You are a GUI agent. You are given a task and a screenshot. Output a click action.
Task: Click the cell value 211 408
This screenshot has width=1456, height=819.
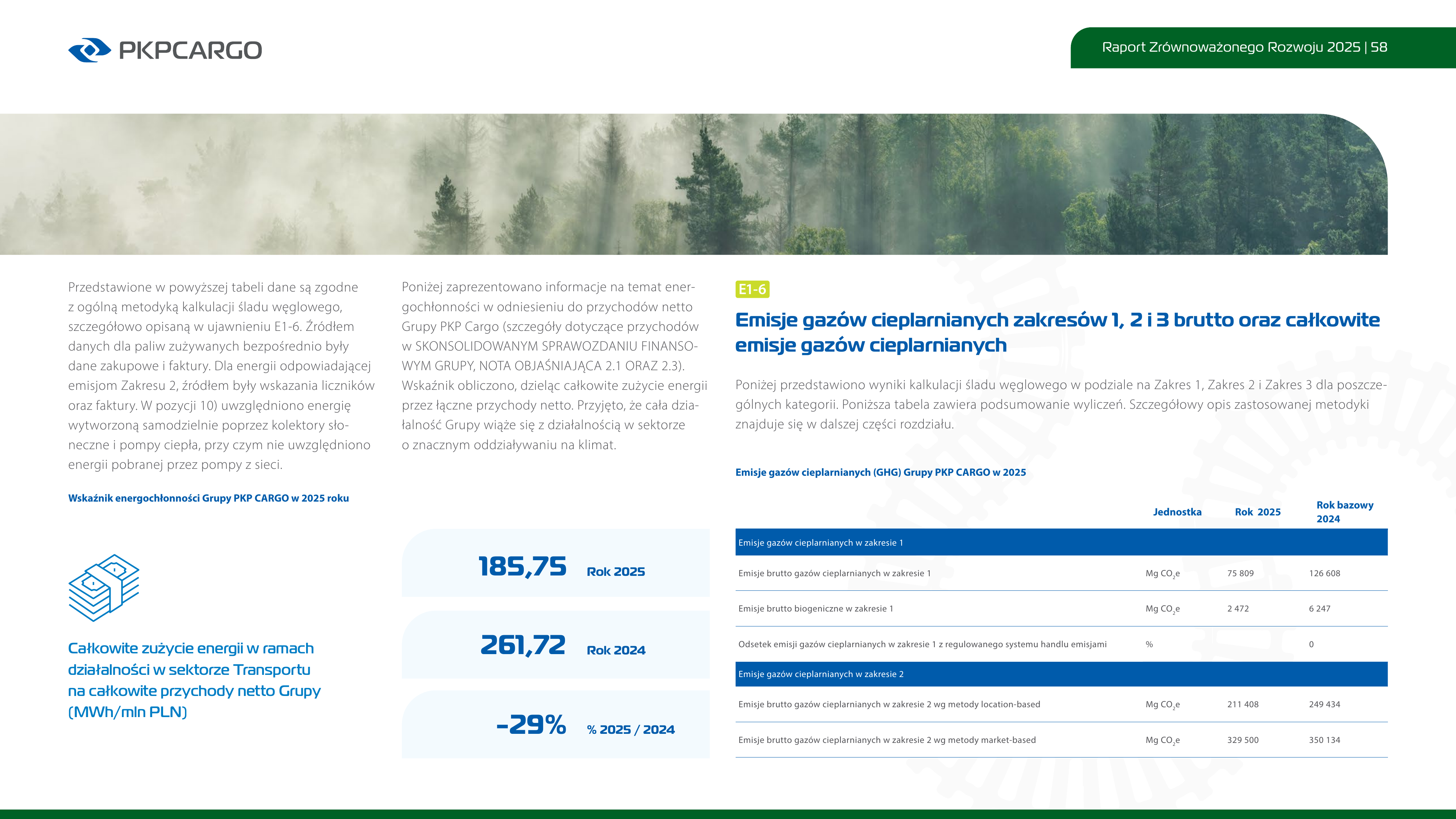1243,704
